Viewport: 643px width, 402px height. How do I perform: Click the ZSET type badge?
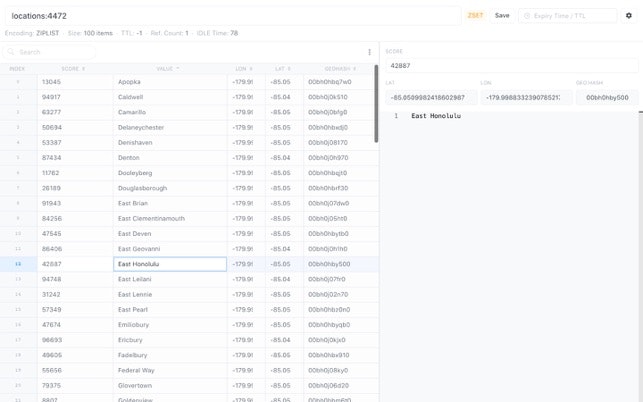(x=475, y=16)
